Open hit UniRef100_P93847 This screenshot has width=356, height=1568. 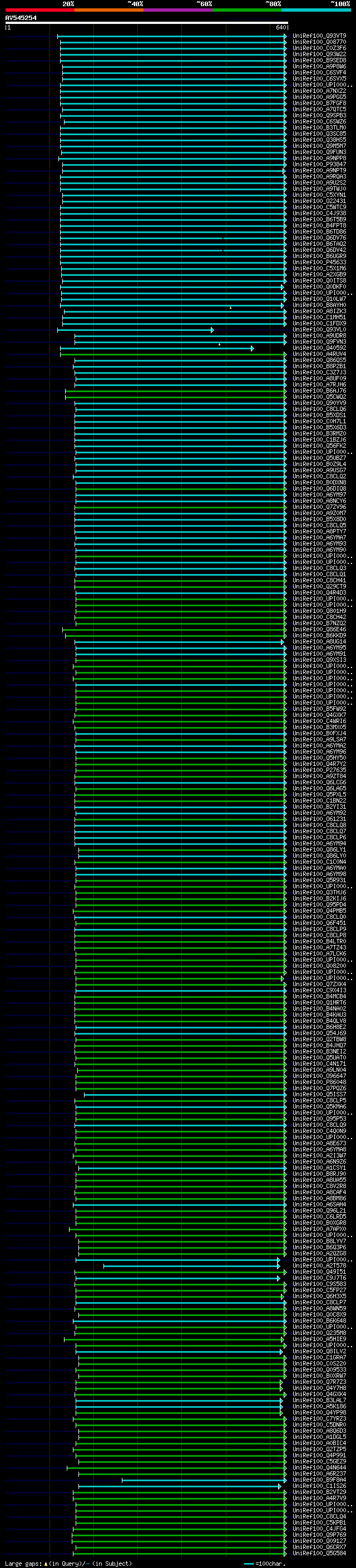pyautogui.click(x=319, y=164)
